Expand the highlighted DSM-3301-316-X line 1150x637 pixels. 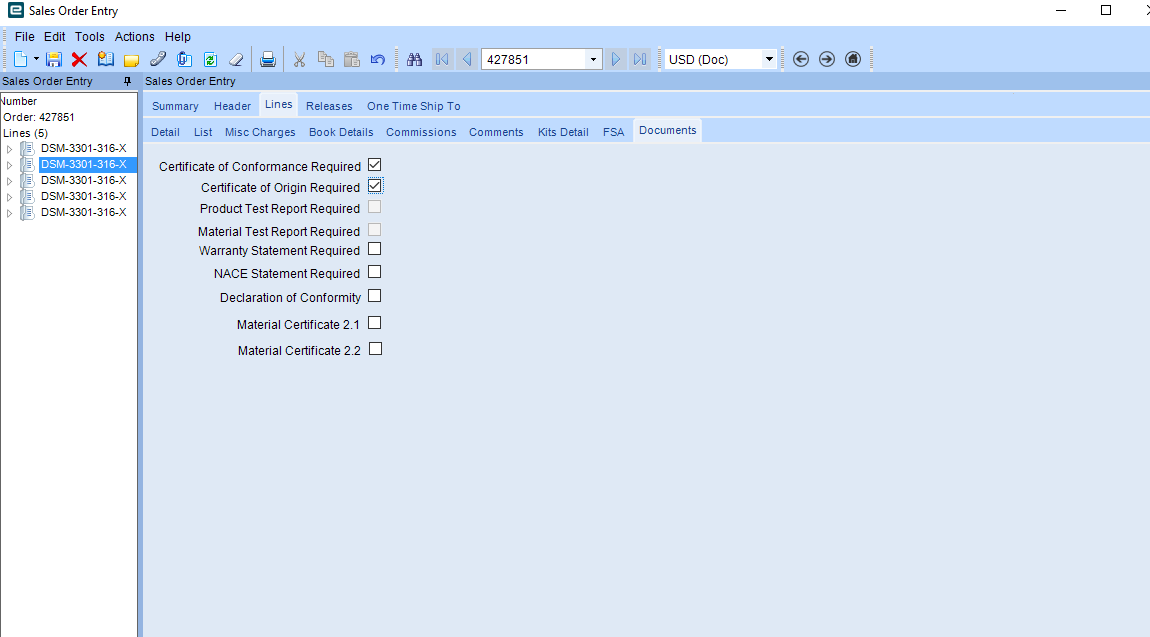9,165
